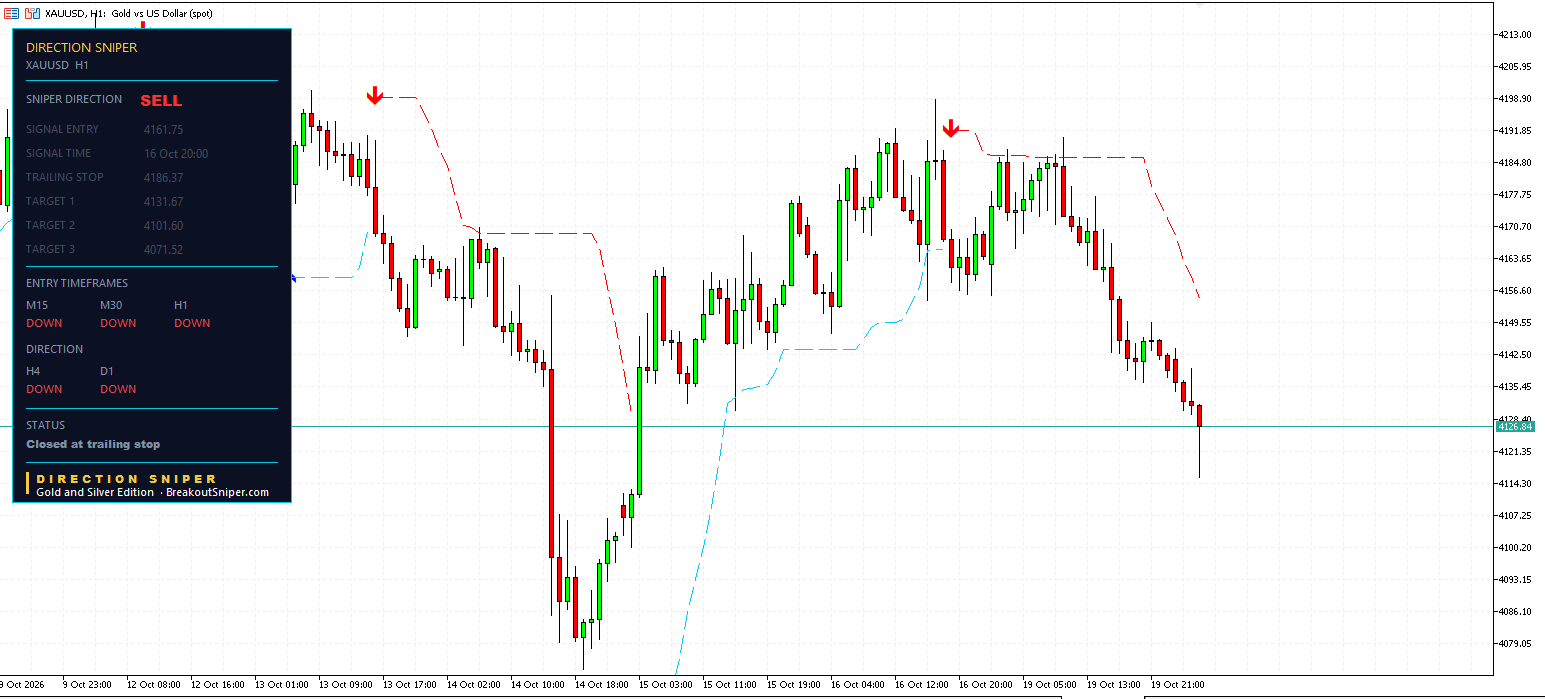
Task: Click the 4100.20 price scale label
Action: pos(1515,547)
